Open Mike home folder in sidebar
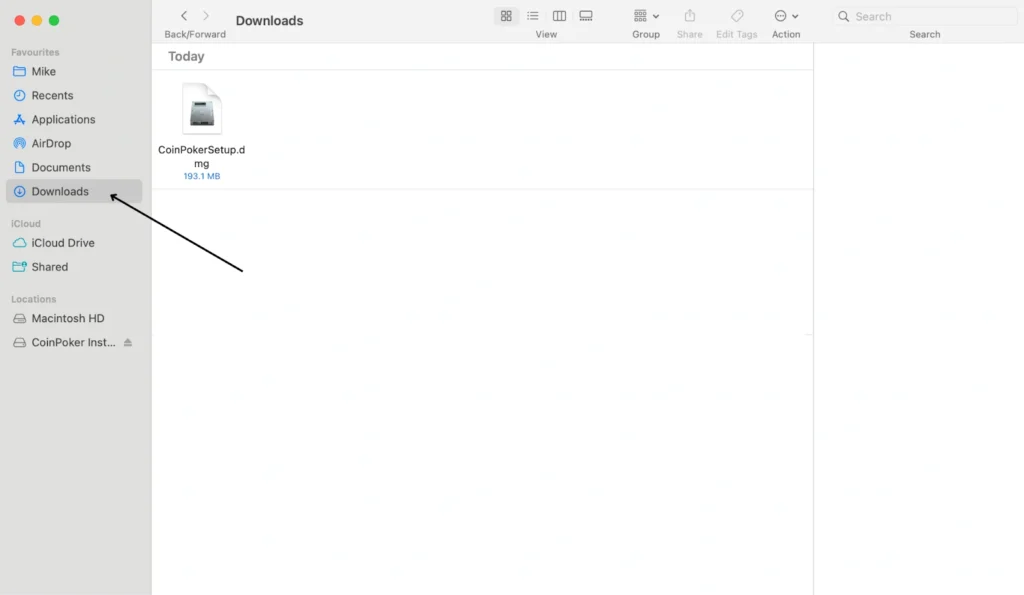Screen dimensions: 1024x595 (43, 72)
